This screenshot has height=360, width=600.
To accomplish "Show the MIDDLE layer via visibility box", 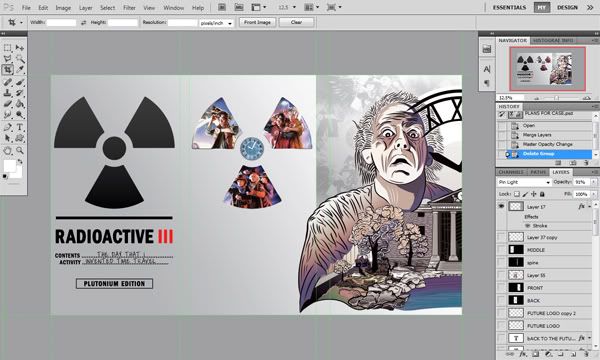I will [501, 250].
